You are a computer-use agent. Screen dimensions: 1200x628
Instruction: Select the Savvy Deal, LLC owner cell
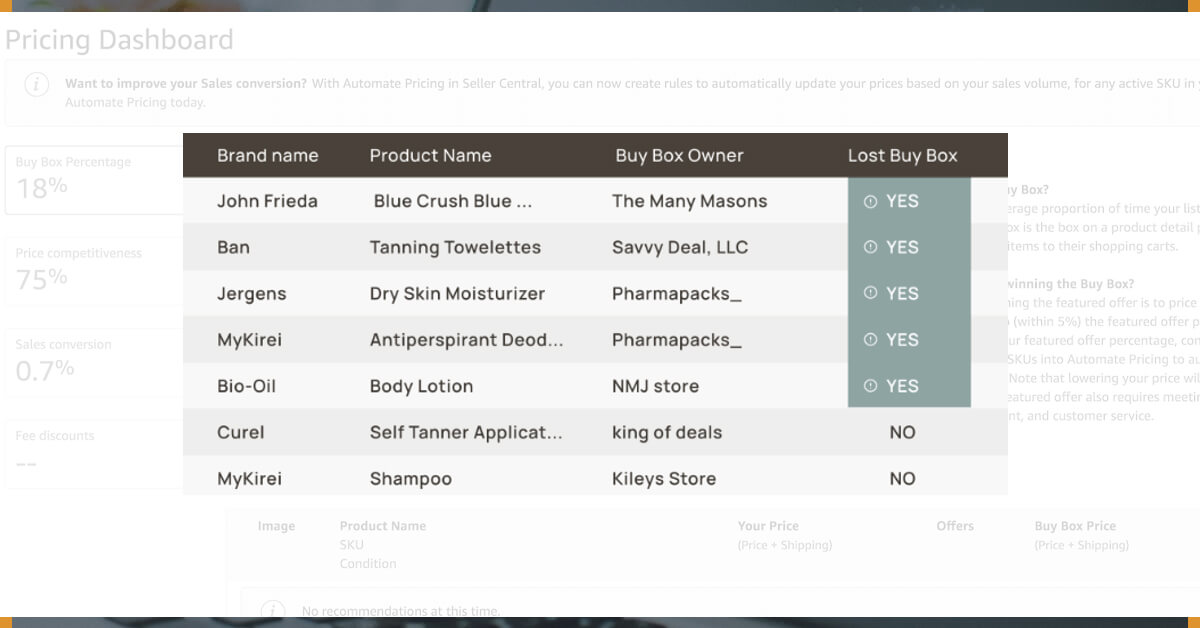(x=680, y=248)
